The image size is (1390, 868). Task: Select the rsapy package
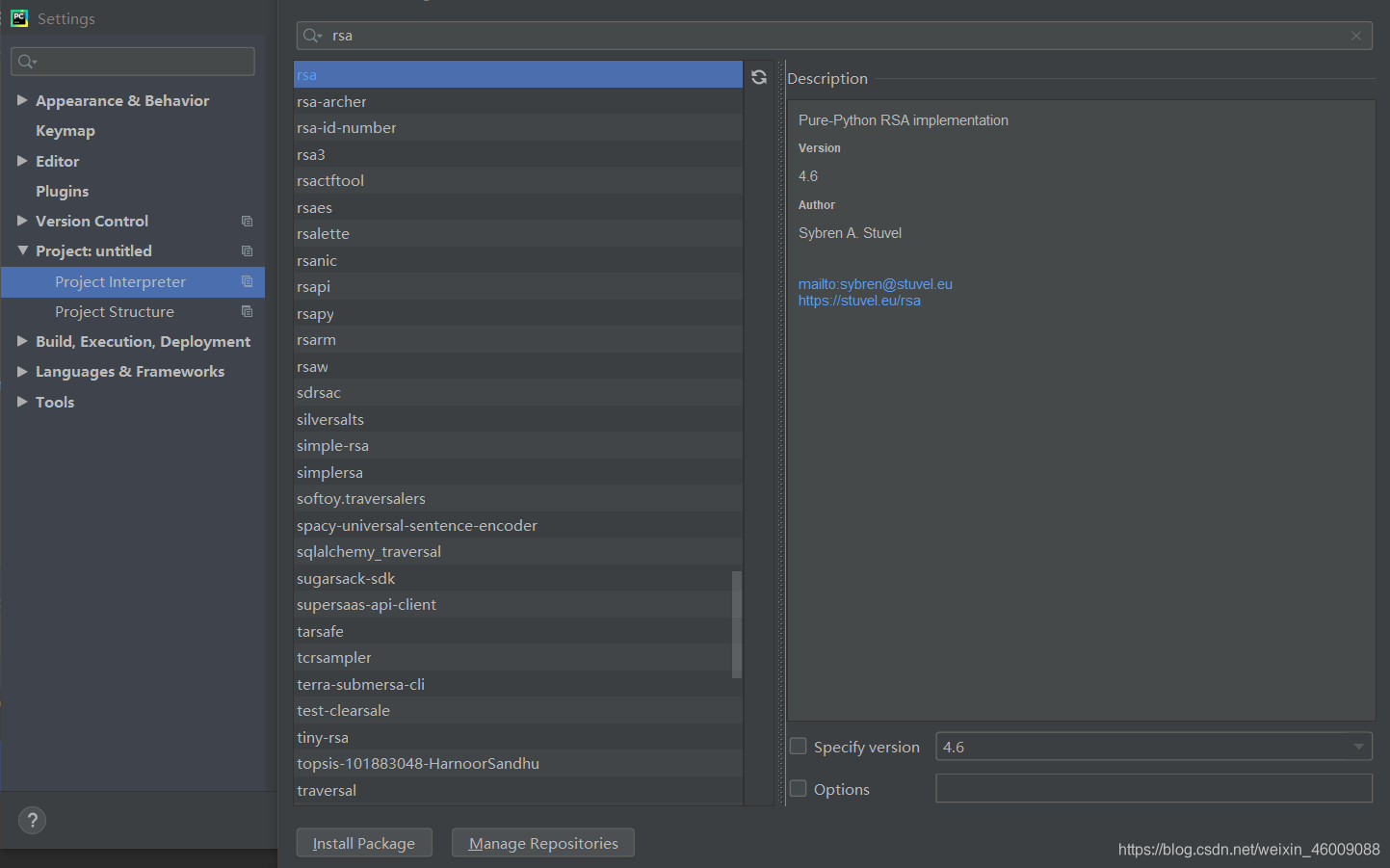(x=518, y=313)
